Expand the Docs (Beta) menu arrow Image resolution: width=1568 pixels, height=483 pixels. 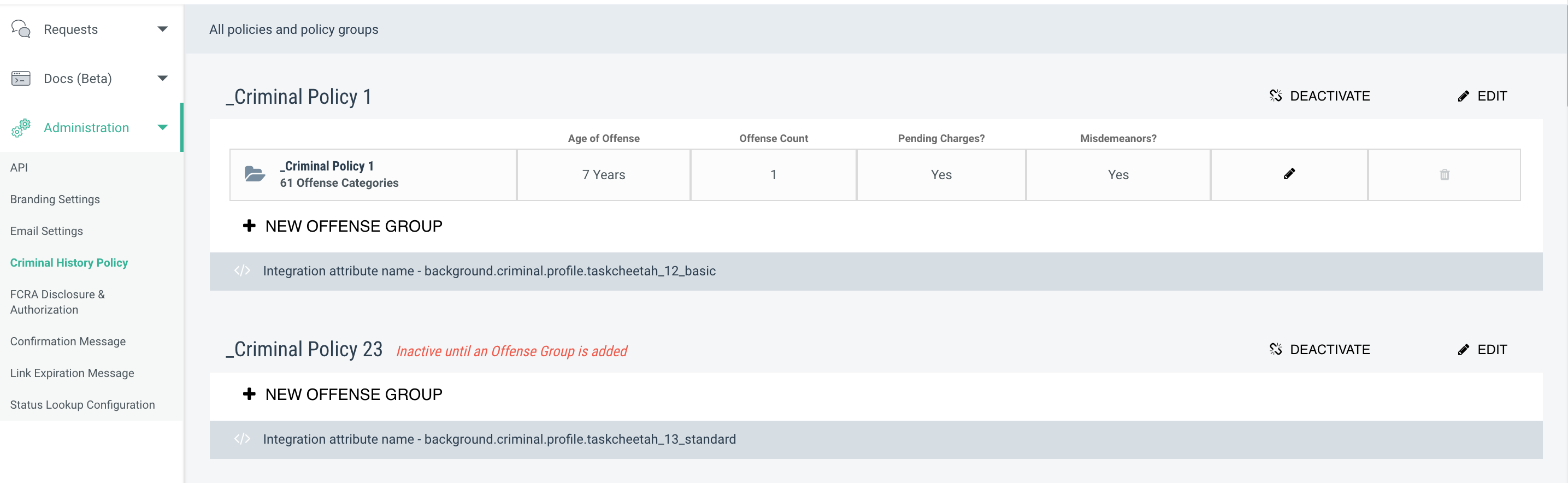pyautogui.click(x=162, y=78)
